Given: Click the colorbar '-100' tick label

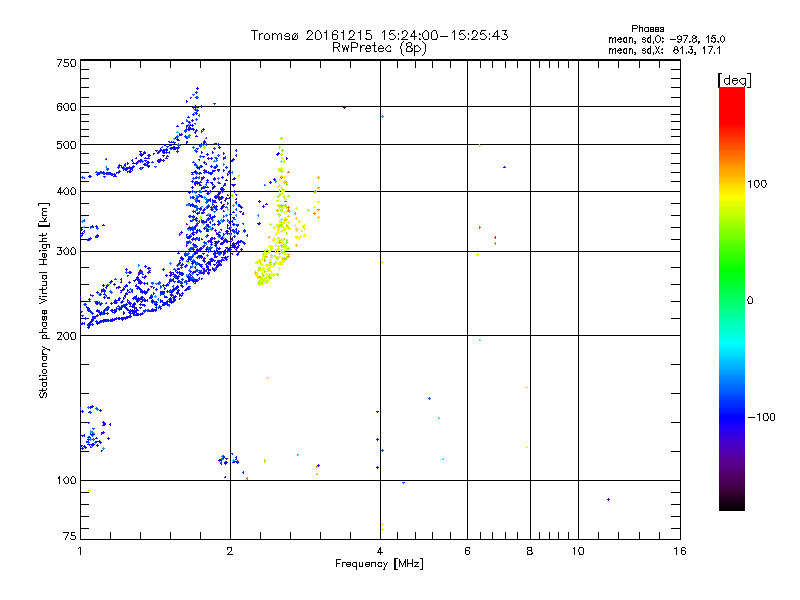Looking at the screenshot, I should pyautogui.click(x=762, y=417).
